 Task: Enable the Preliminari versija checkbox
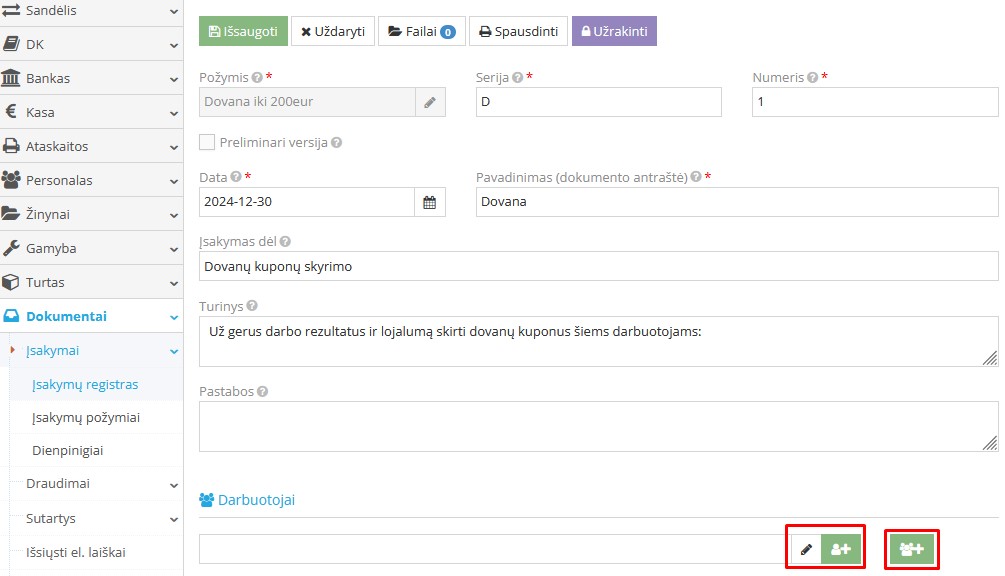[208, 142]
